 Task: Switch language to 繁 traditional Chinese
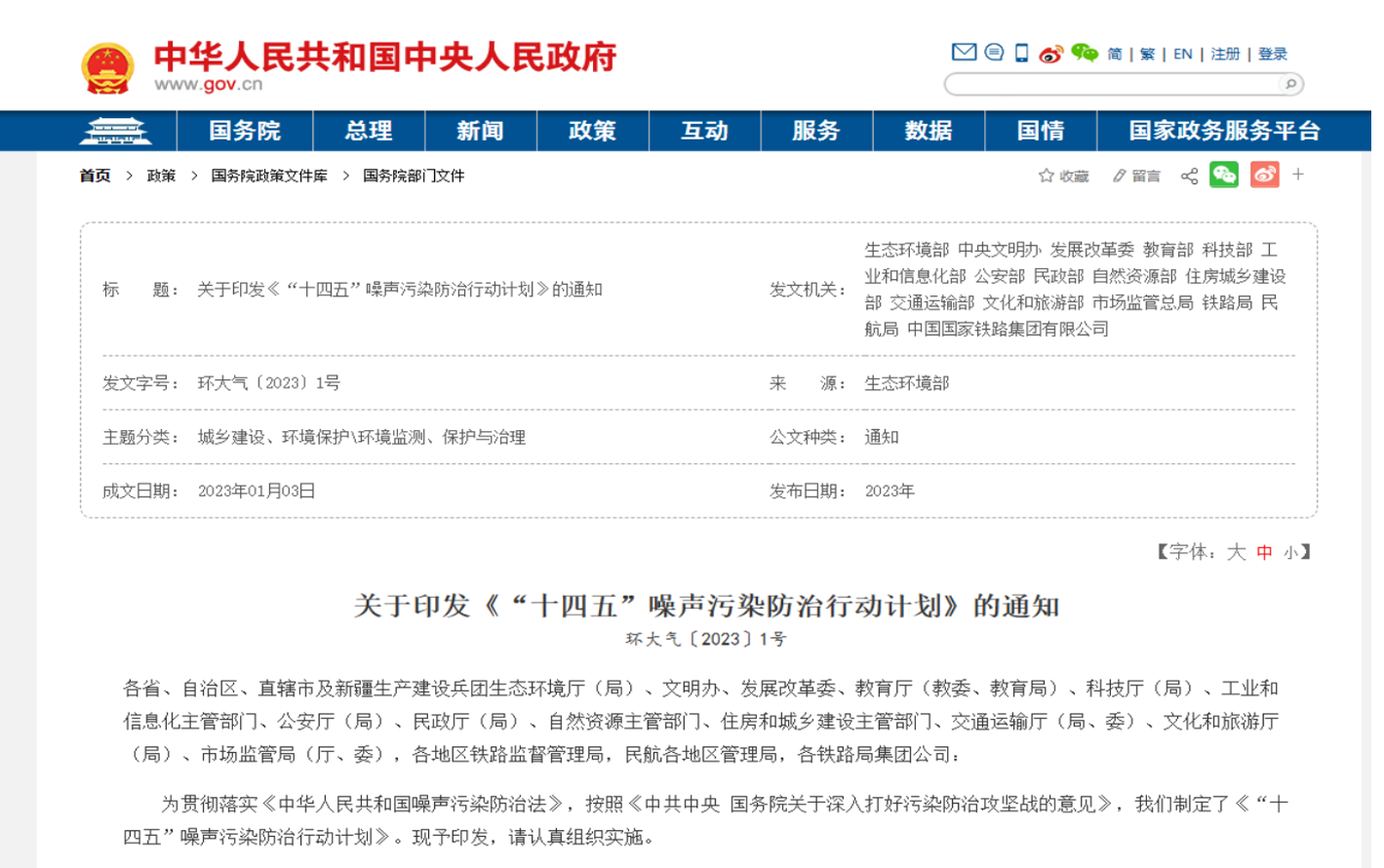coord(1147,55)
